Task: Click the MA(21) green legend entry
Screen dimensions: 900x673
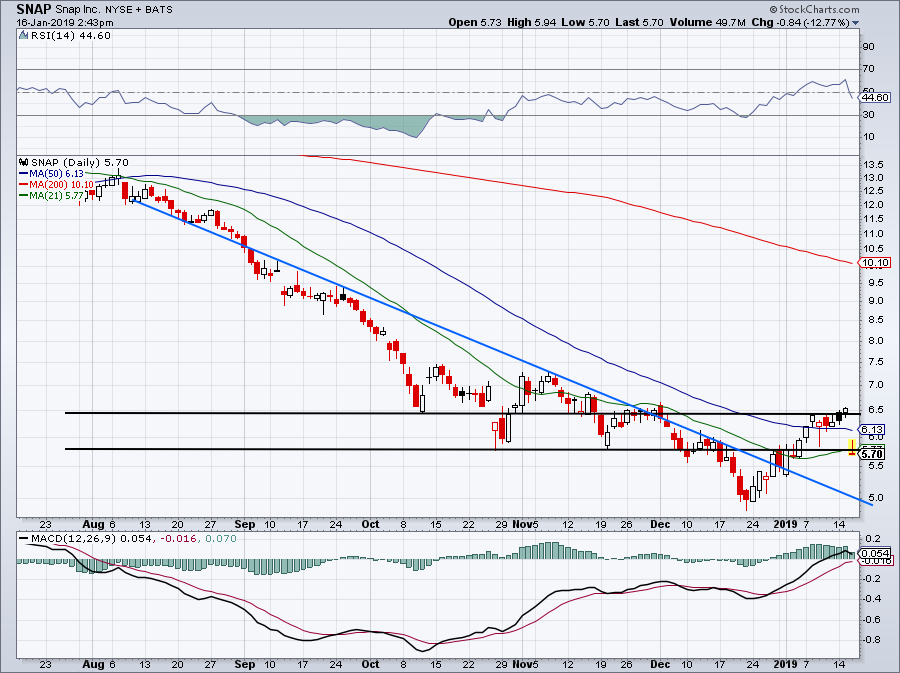Action: click(x=57, y=195)
